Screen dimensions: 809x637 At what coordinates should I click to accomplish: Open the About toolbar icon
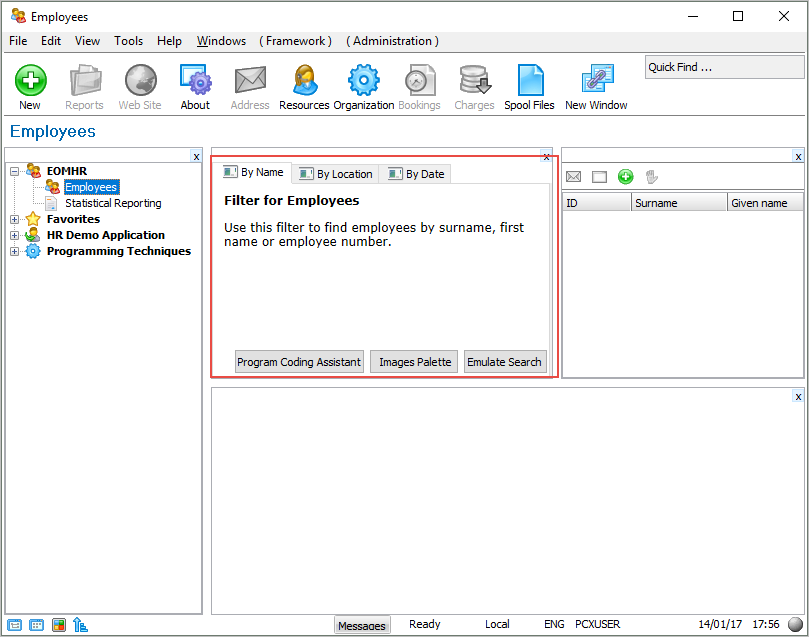[x=195, y=80]
